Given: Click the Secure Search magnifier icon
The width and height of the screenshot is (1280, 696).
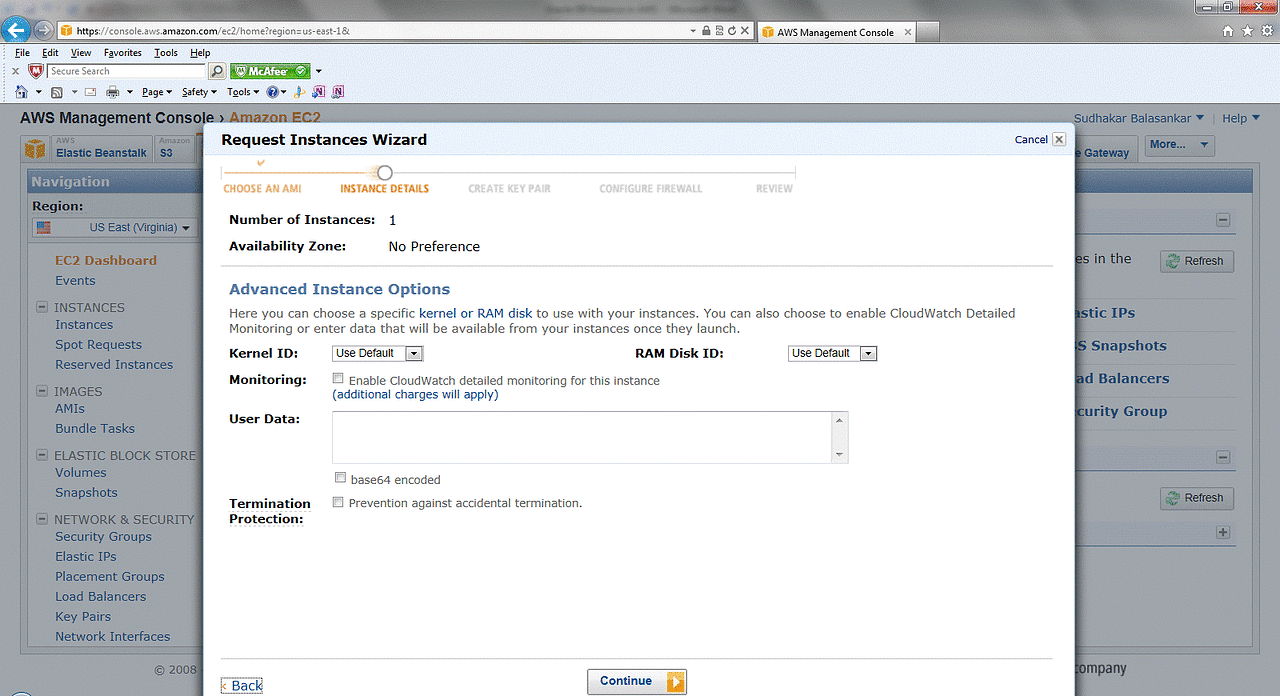Looking at the screenshot, I should [217, 71].
